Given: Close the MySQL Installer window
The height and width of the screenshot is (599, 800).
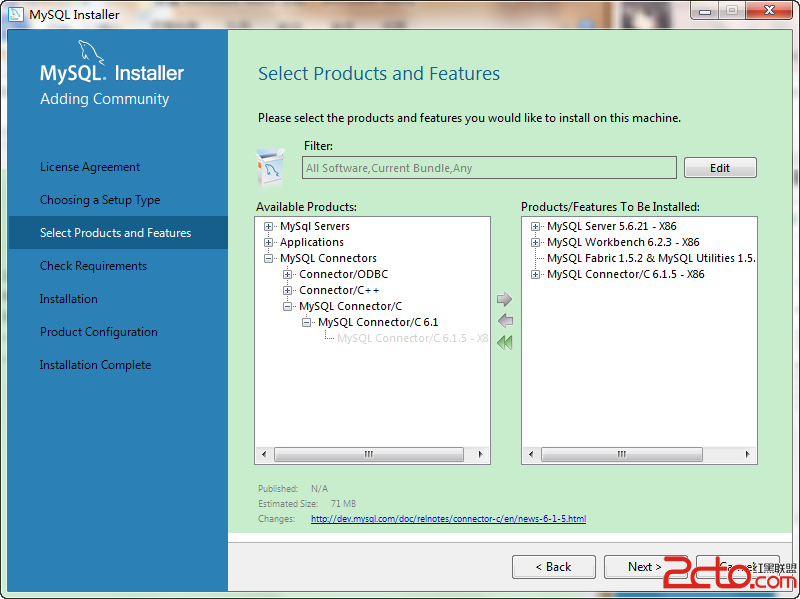Looking at the screenshot, I should [769, 10].
